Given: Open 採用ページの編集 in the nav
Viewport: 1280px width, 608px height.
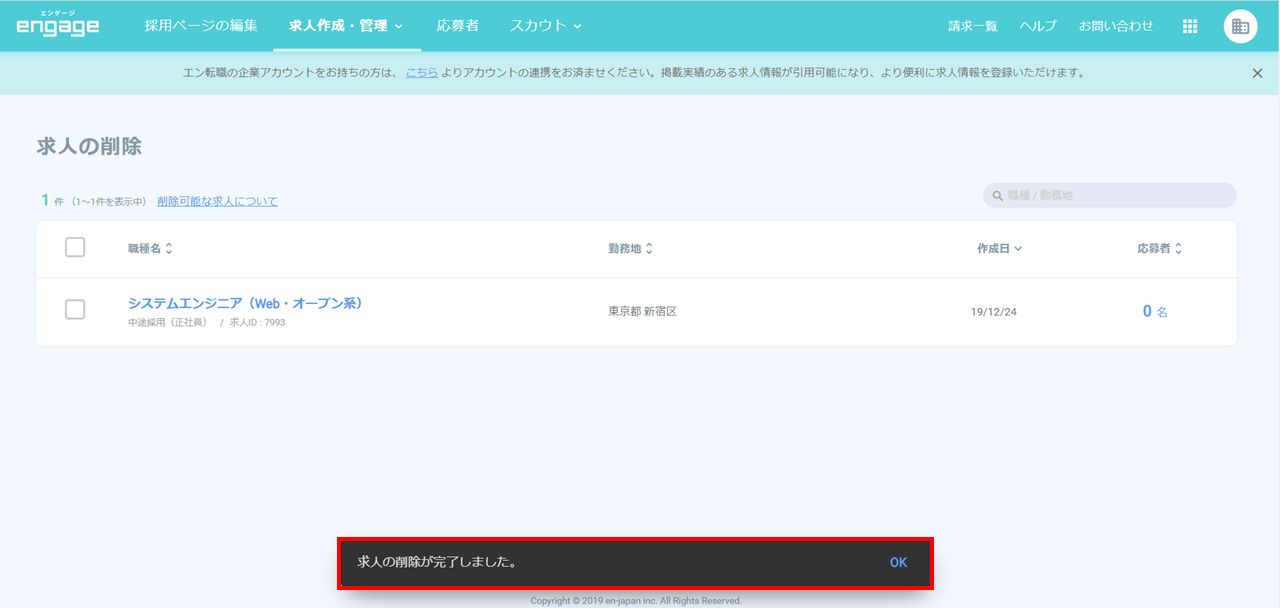Looking at the screenshot, I should [201, 26].
